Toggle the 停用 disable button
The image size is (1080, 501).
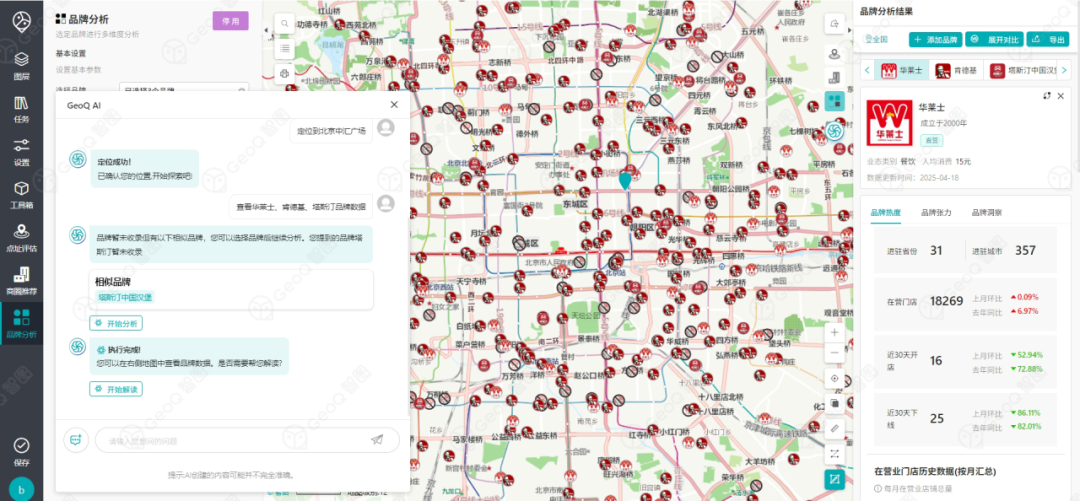(230, 21)
